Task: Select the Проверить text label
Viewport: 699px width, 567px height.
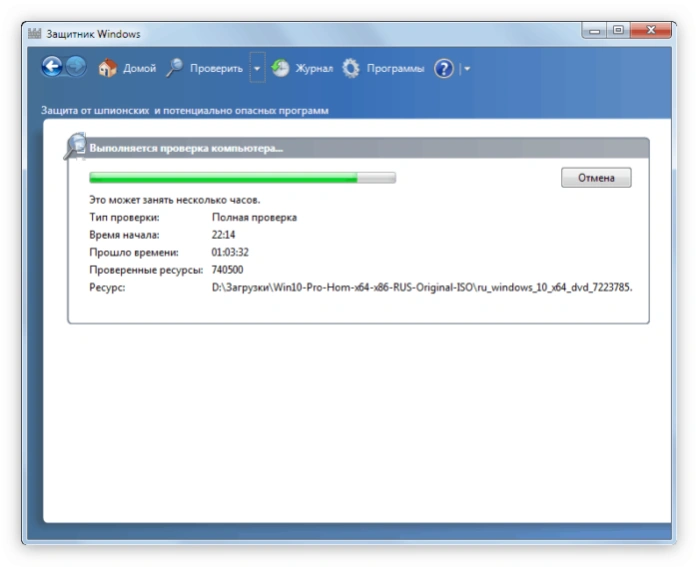Action: click(216, 68)
